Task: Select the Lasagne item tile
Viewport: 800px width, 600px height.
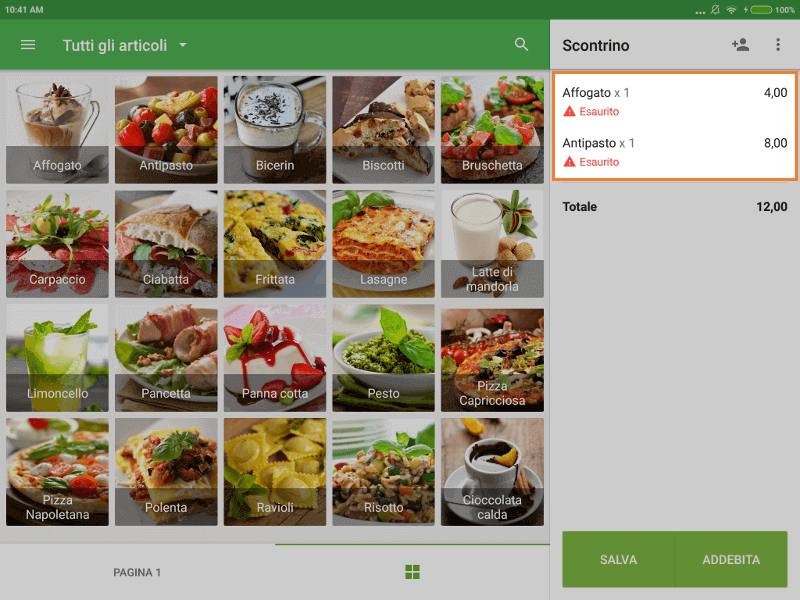Action: [x=383, y=244]
